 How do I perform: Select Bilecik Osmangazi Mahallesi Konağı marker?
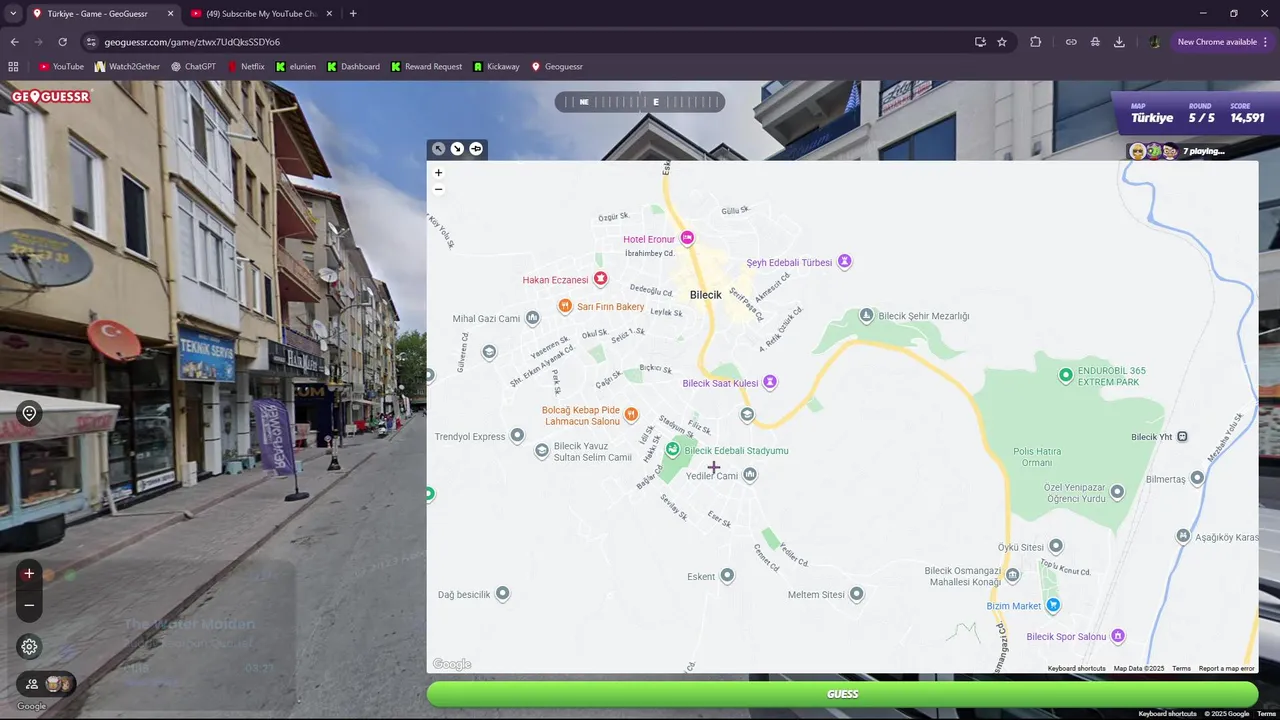1012,575
